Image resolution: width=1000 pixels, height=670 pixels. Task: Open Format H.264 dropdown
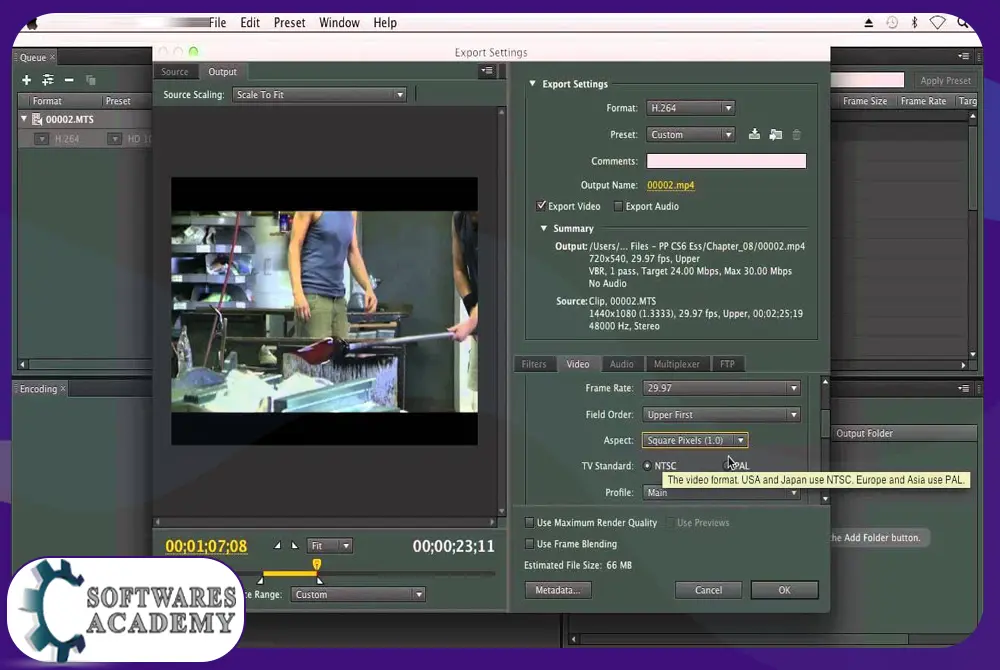click(691, 108)
